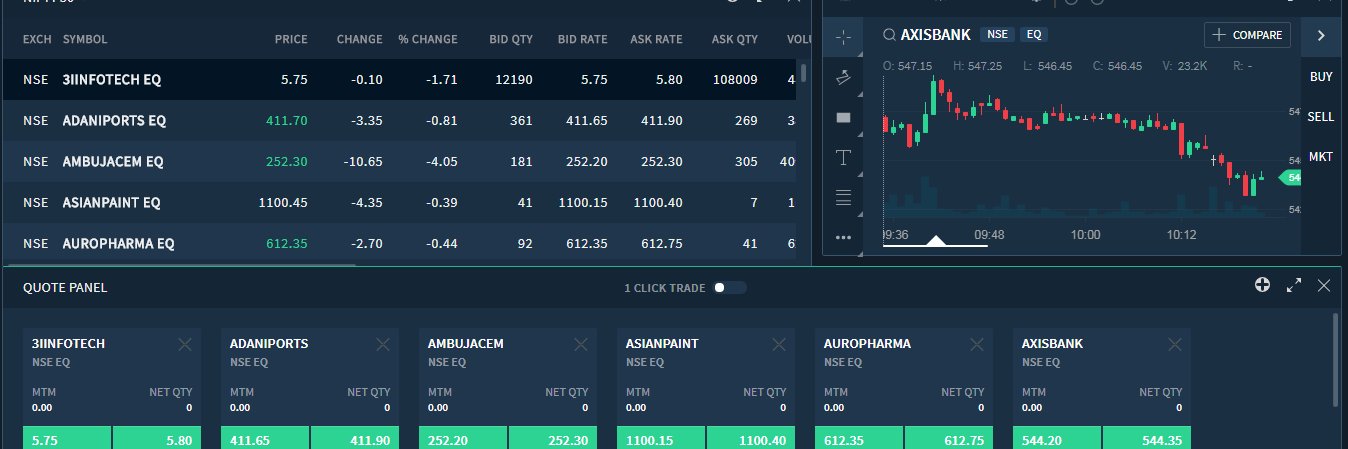Click the chart time range slider handle
1348x449 pixels.
coord(936,241)
